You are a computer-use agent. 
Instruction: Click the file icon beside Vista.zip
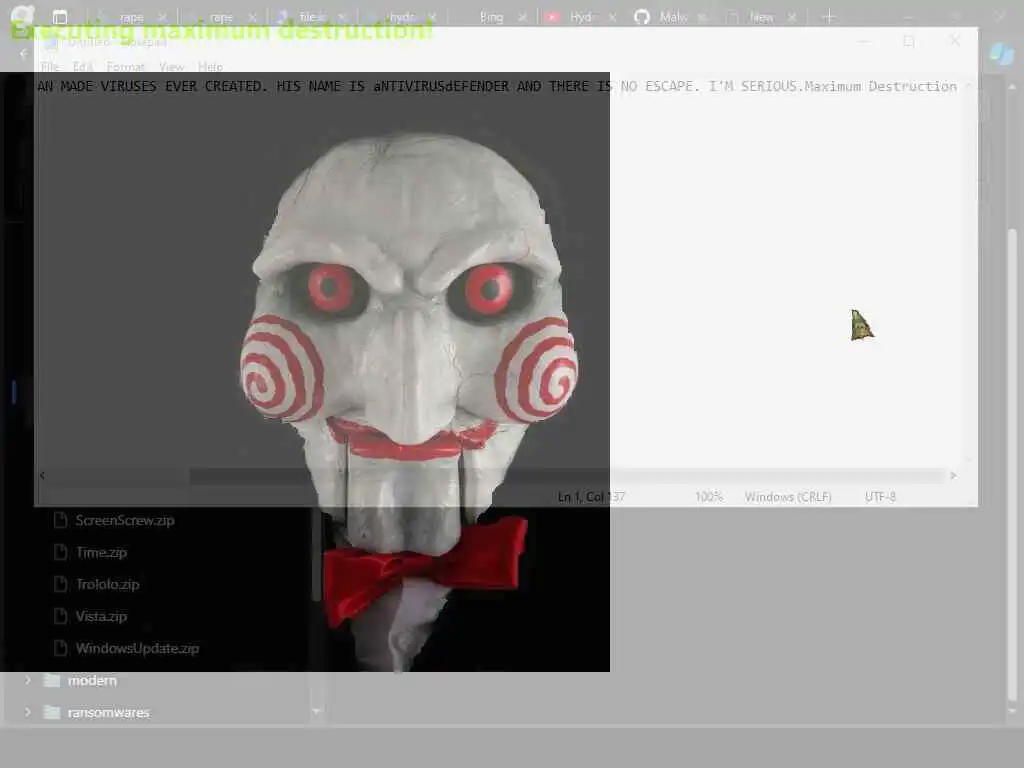click(61, 616)
